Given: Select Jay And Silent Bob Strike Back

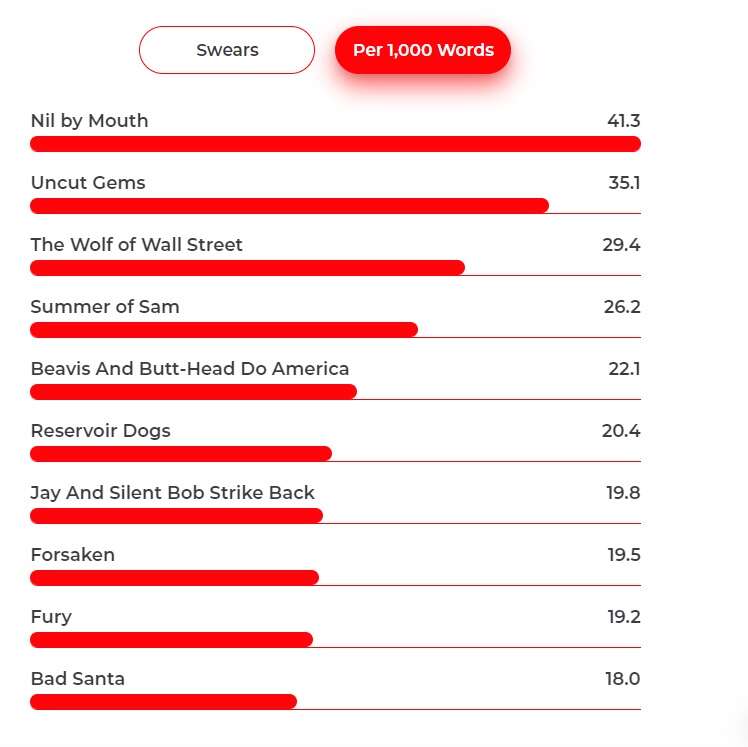Looking at the screenshot, I should [173, 493].
